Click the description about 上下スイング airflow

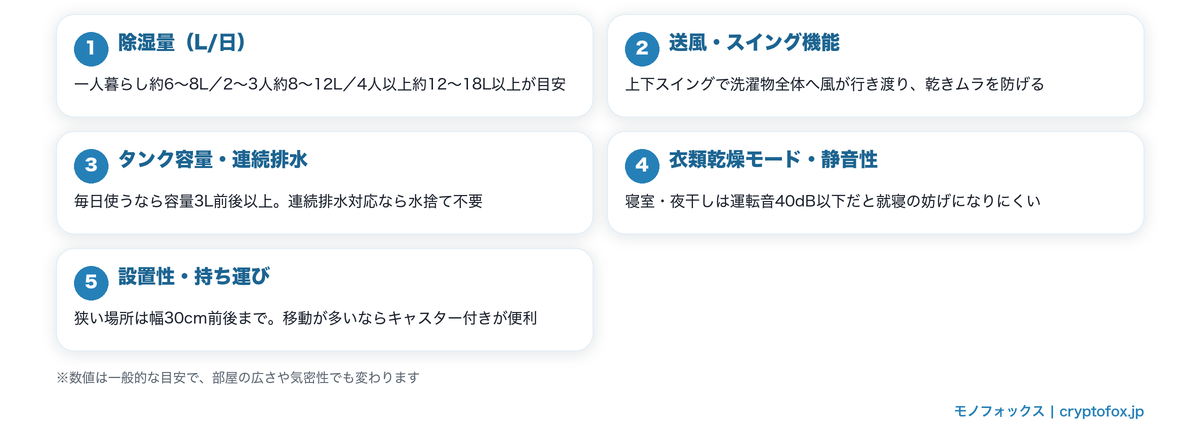[x=834, y=84]
